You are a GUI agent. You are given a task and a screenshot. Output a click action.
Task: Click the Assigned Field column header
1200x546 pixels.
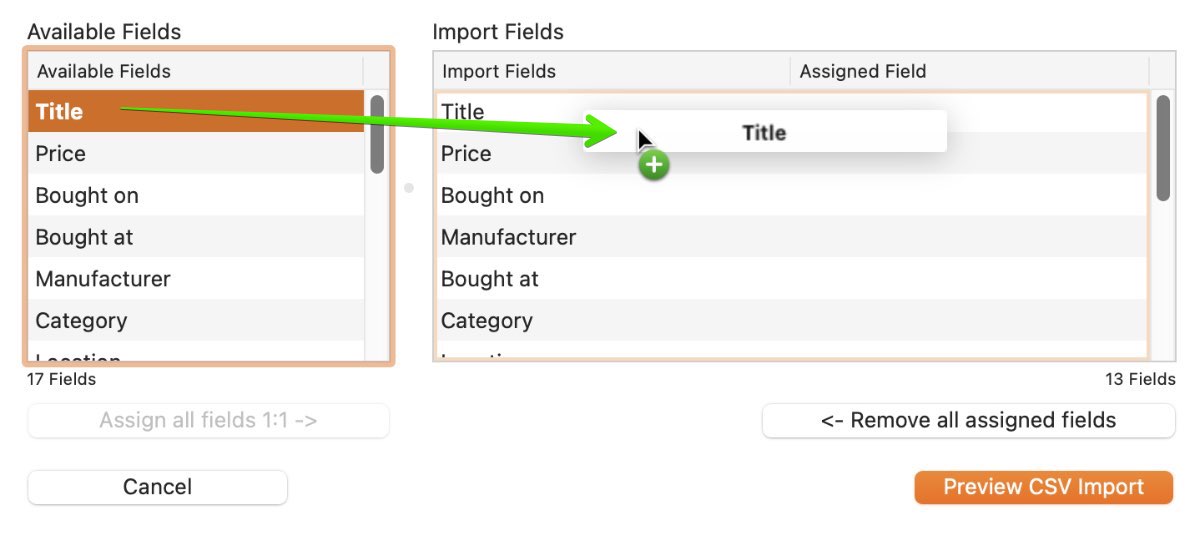[x=969, y=71]
